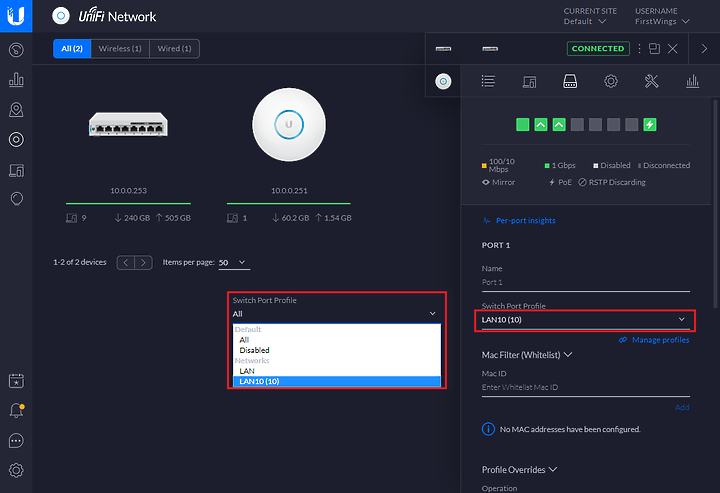Pop out the device properties panel
The width and height of the screenshot is (720, 493).
(654, 49)
